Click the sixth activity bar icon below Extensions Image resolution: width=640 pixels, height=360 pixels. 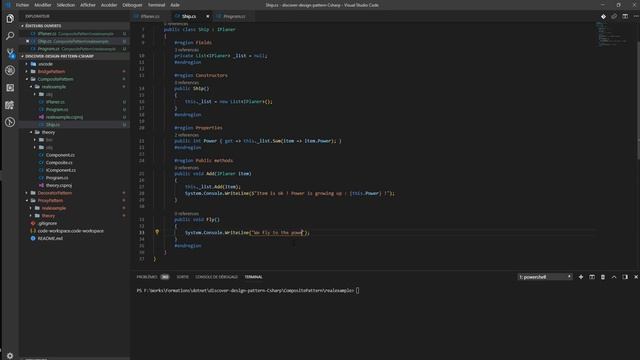pos(10,105)
